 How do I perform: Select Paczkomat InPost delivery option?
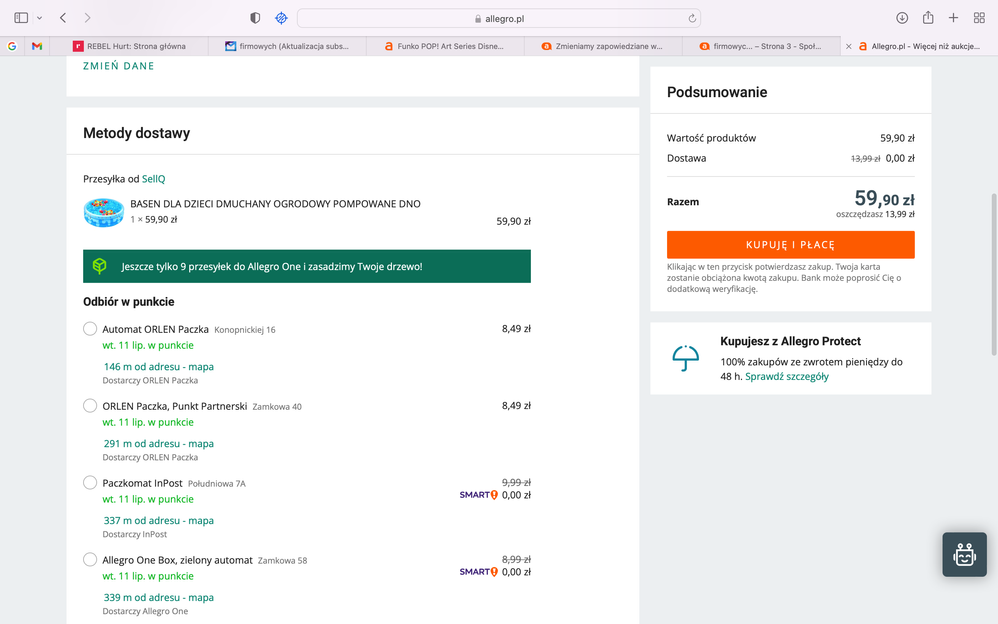[x=90, y=483]
